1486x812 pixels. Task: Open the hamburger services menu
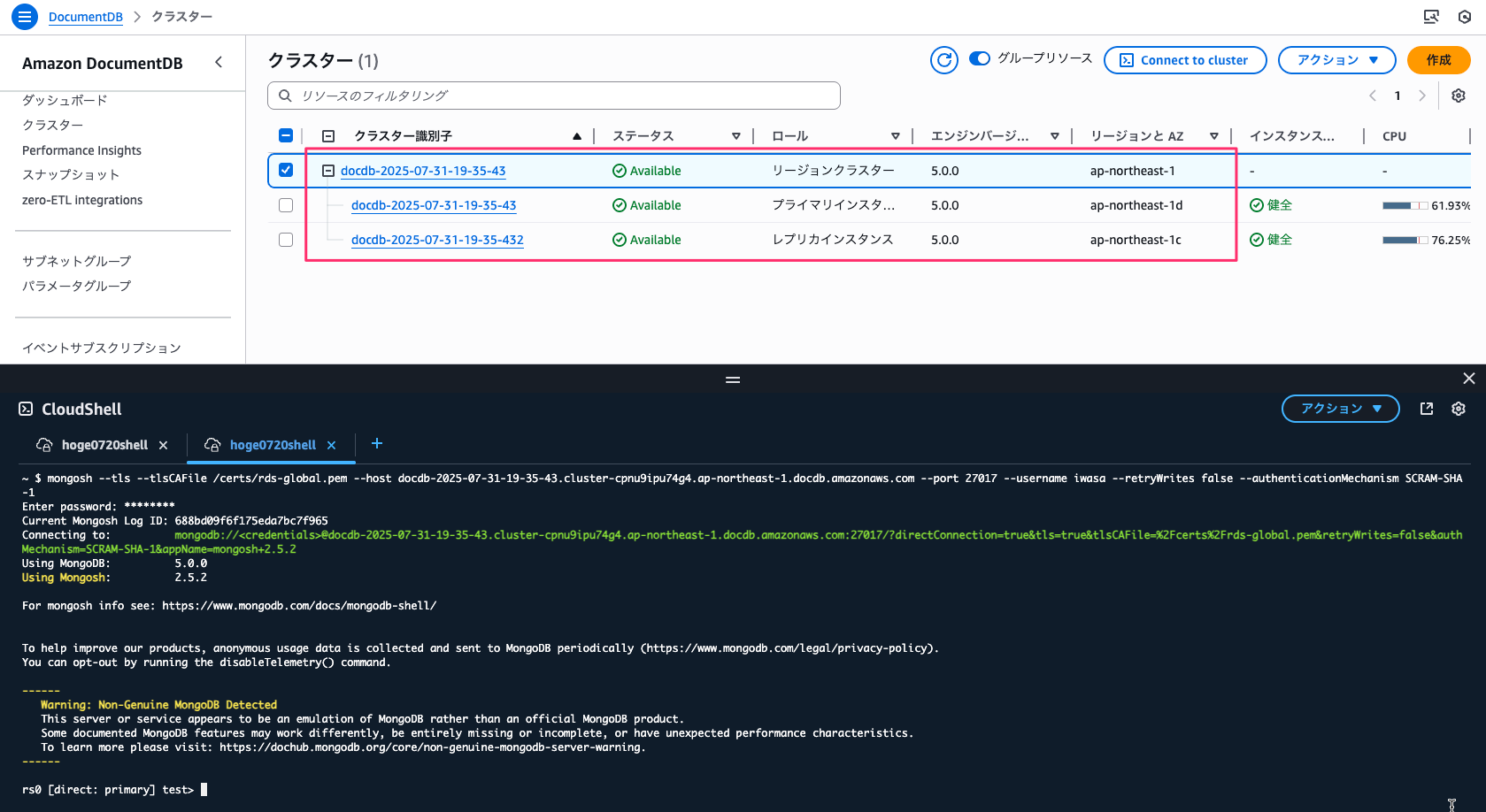pyautogui.click(x=24, y=16)
